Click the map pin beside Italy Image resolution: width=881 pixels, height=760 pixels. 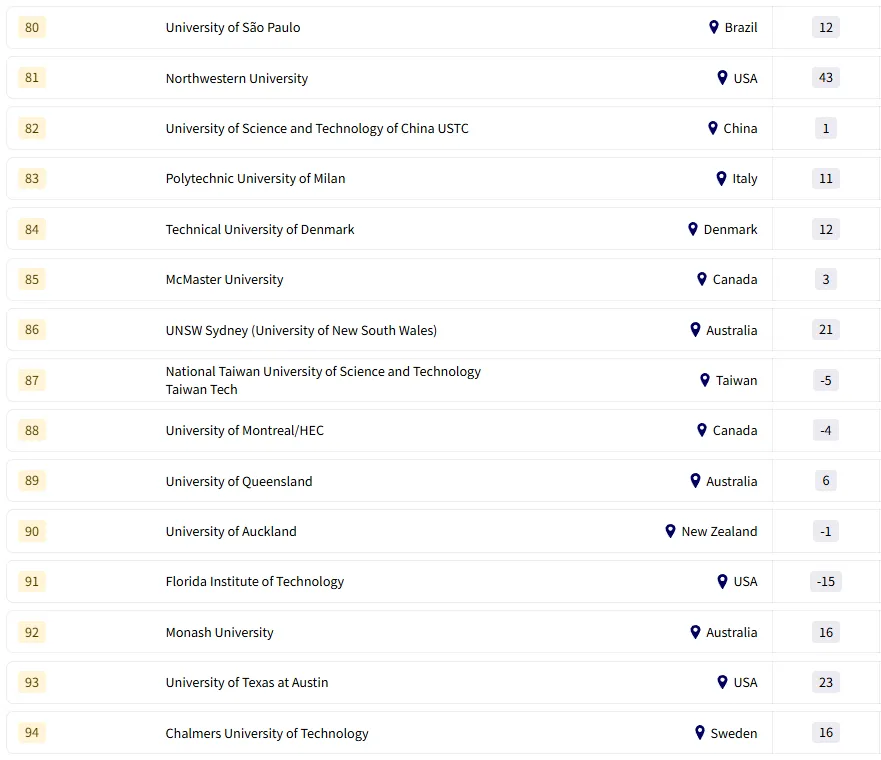[x=721, y=178]
